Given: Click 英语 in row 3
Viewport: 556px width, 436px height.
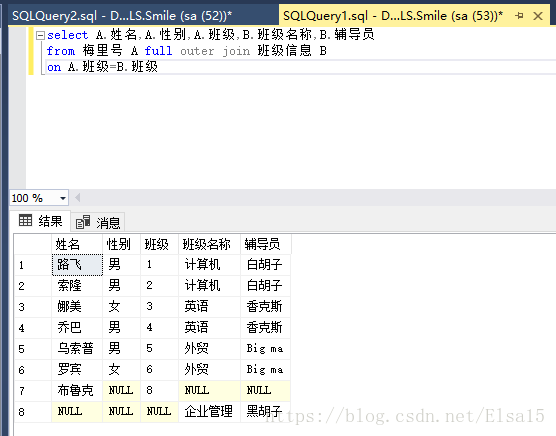Looking at the screenshot, I should click(x=210, y=307).
